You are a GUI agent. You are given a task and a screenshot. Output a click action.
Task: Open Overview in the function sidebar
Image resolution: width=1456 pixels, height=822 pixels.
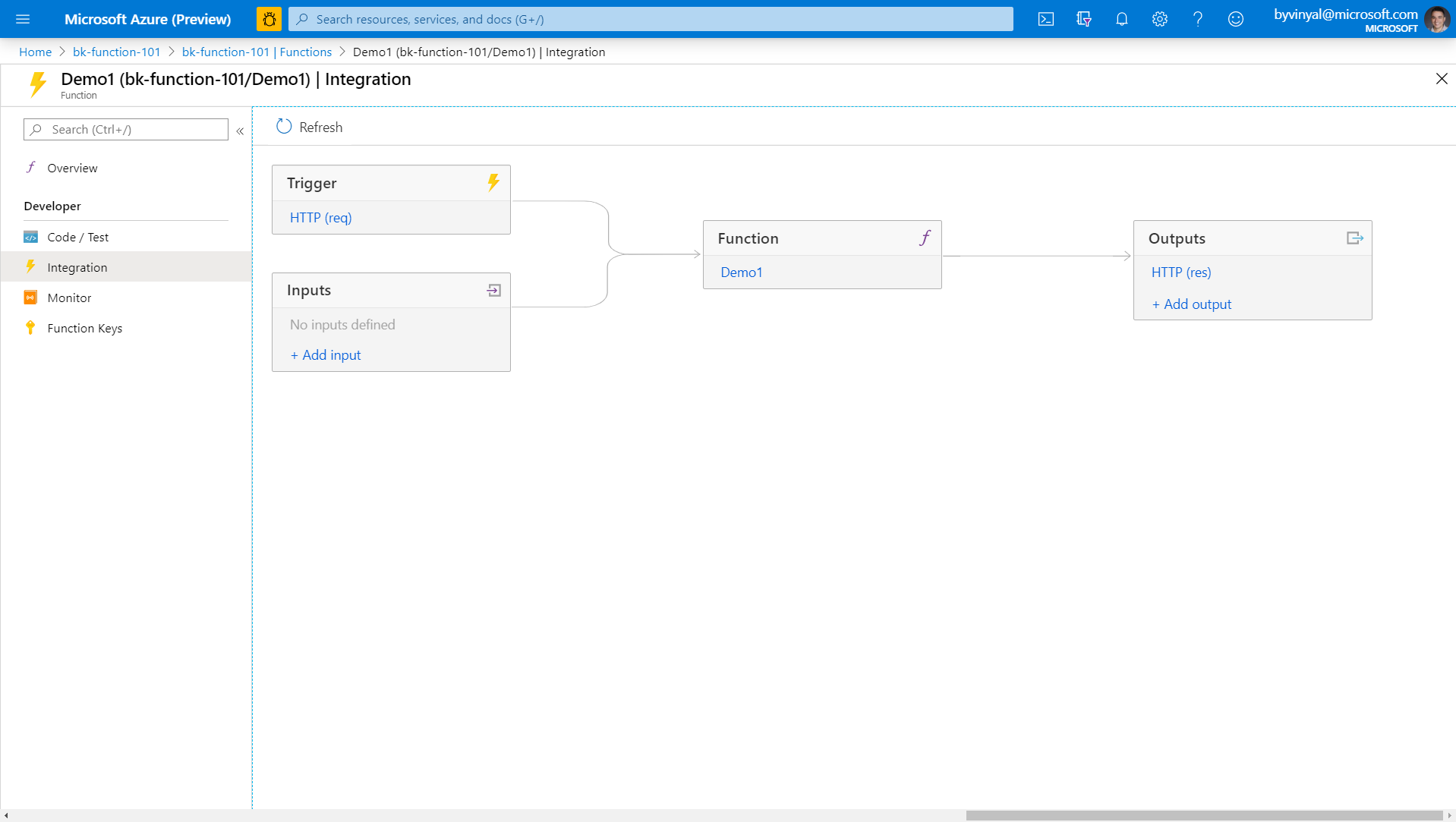pyautogui.click(x=72, y=168)
